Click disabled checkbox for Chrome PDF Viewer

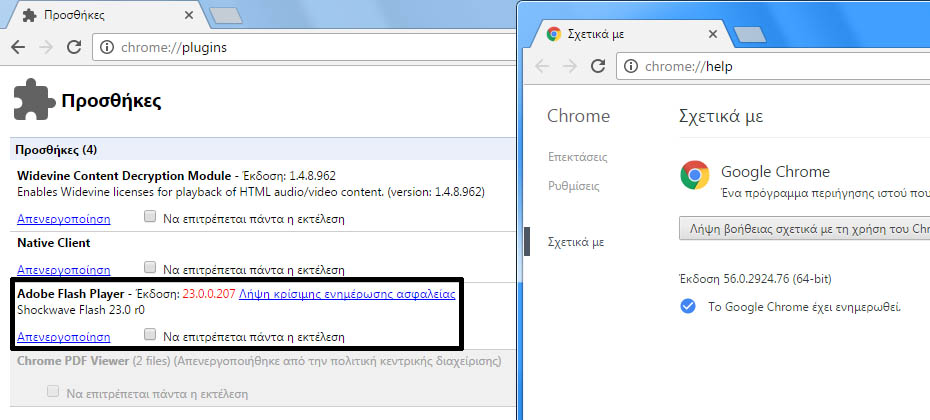[x=53, y=392]
